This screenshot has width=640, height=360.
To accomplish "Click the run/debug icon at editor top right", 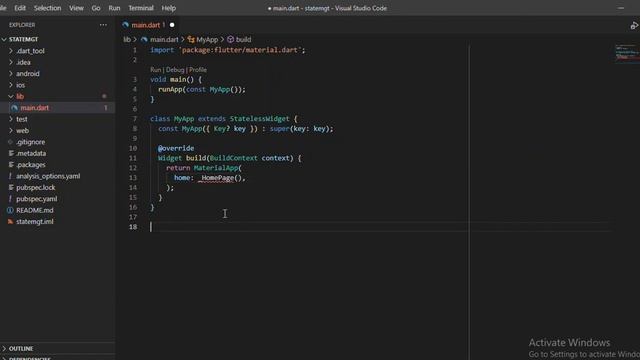I will pos(634,25).
